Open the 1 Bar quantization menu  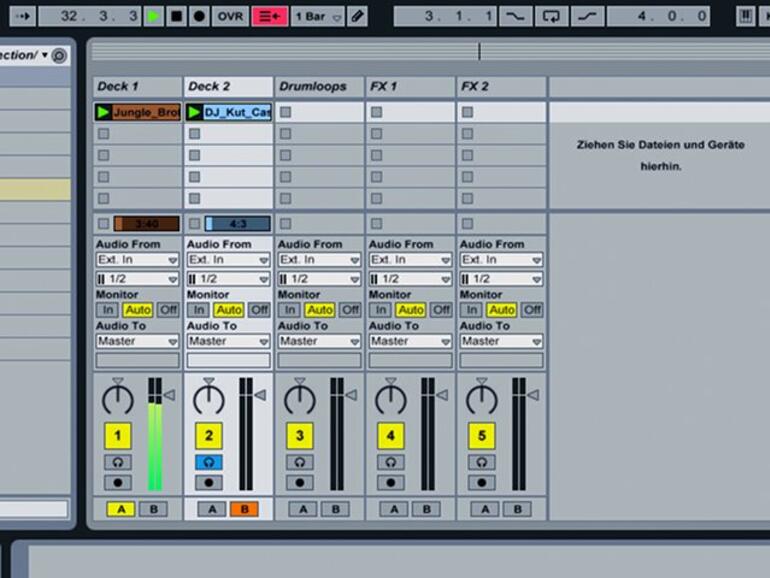[318, 16]
